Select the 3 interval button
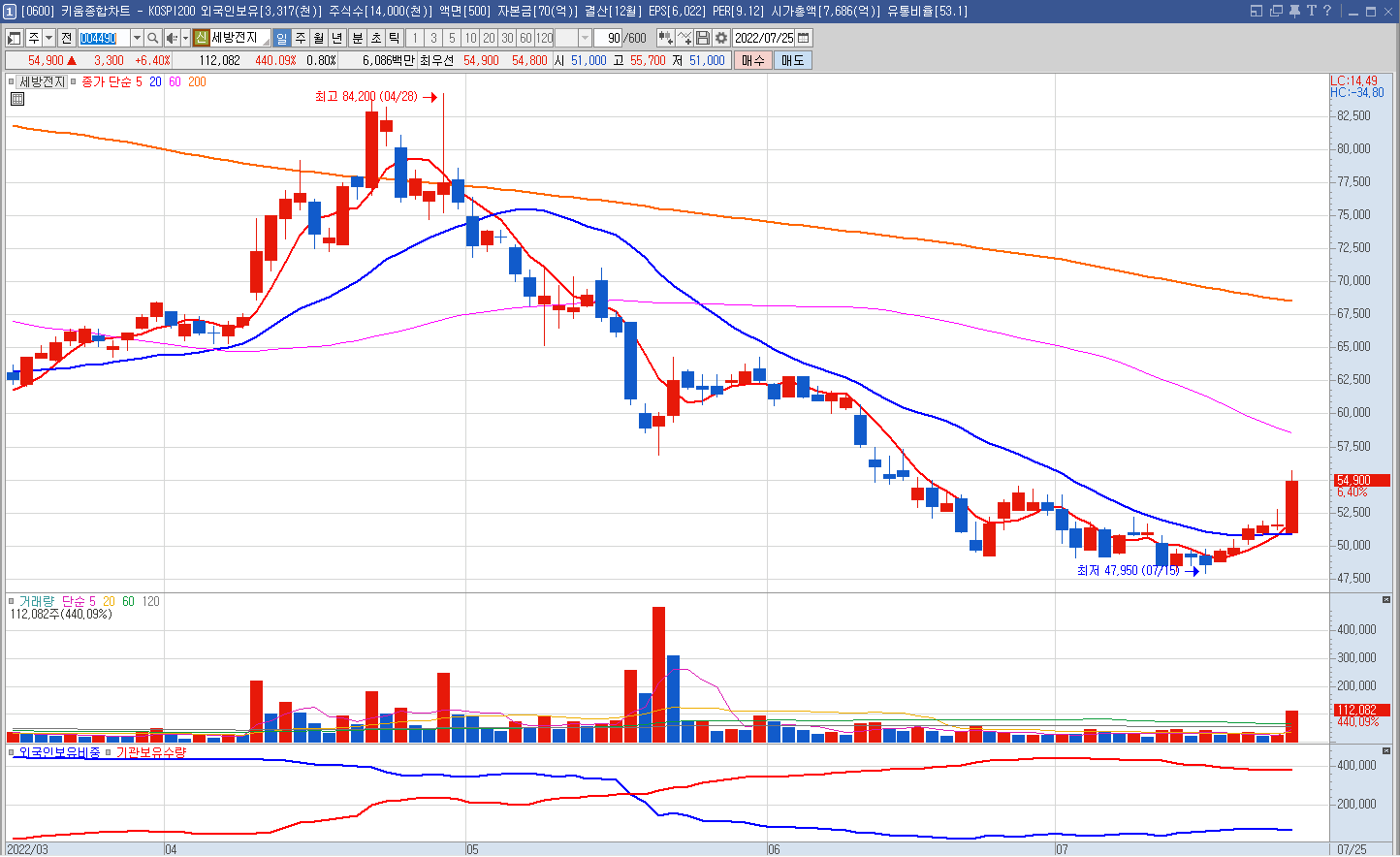 tap(433, 38)
